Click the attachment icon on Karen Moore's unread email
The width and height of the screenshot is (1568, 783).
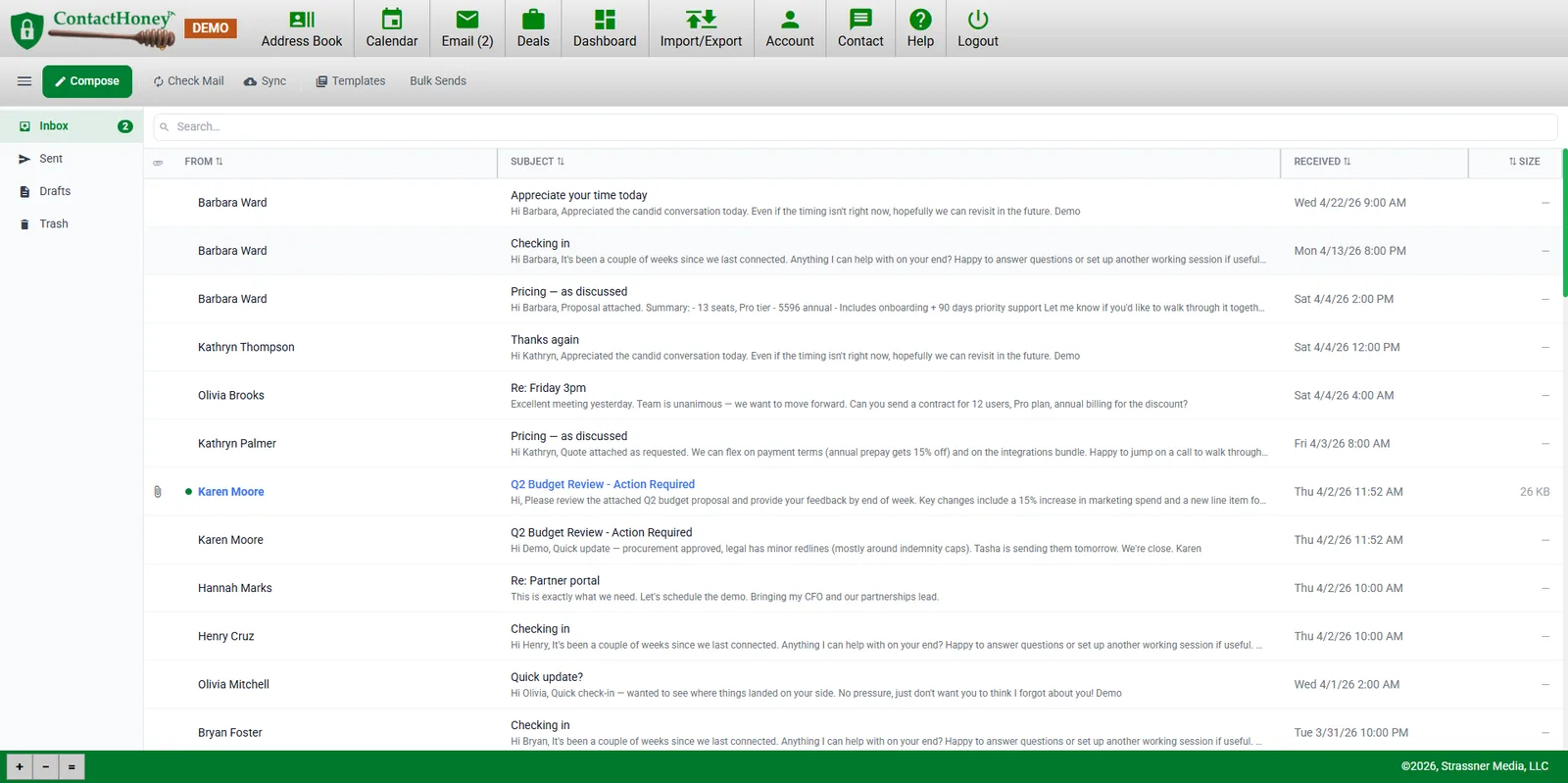[158, 492]
